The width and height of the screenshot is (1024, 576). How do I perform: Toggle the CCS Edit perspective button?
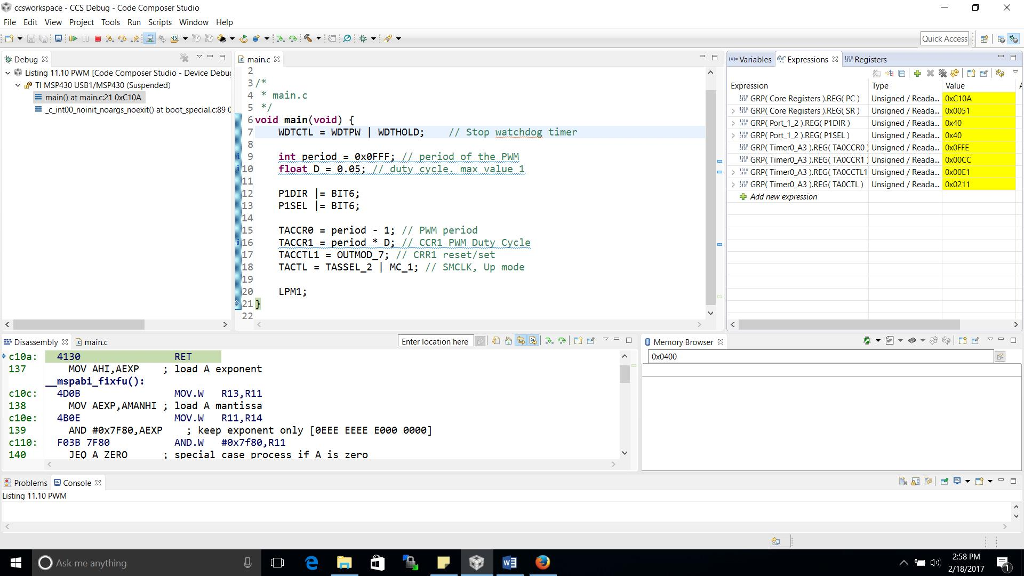[1001, 39]
